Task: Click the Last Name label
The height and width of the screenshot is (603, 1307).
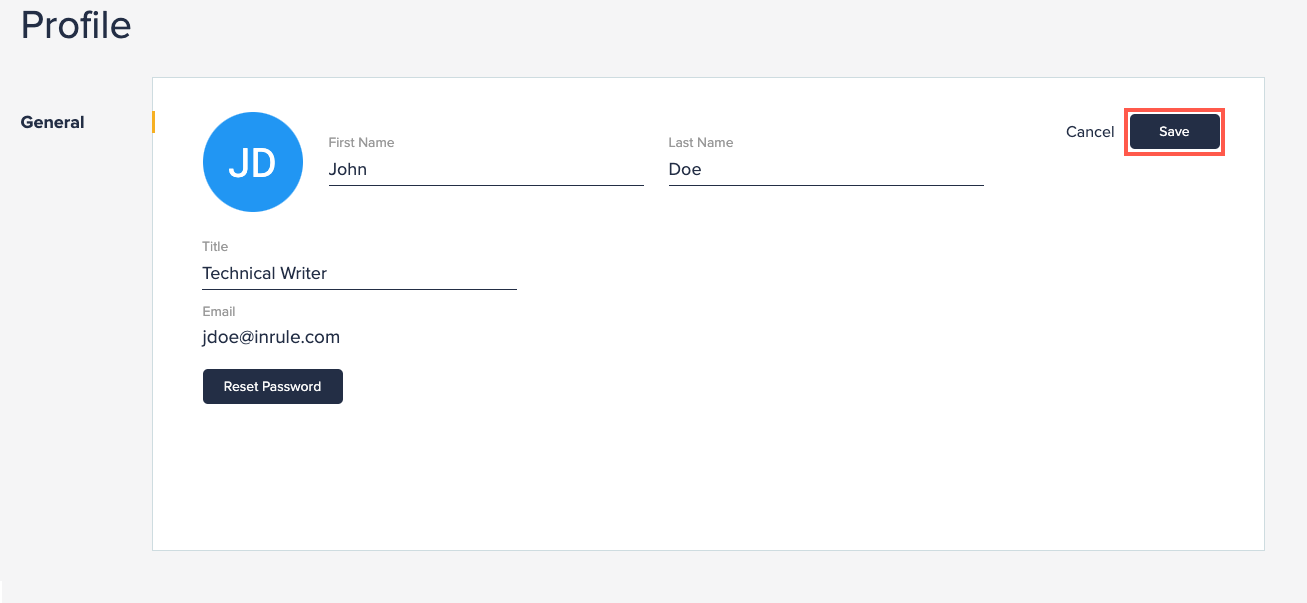Action: pos(700,143)
